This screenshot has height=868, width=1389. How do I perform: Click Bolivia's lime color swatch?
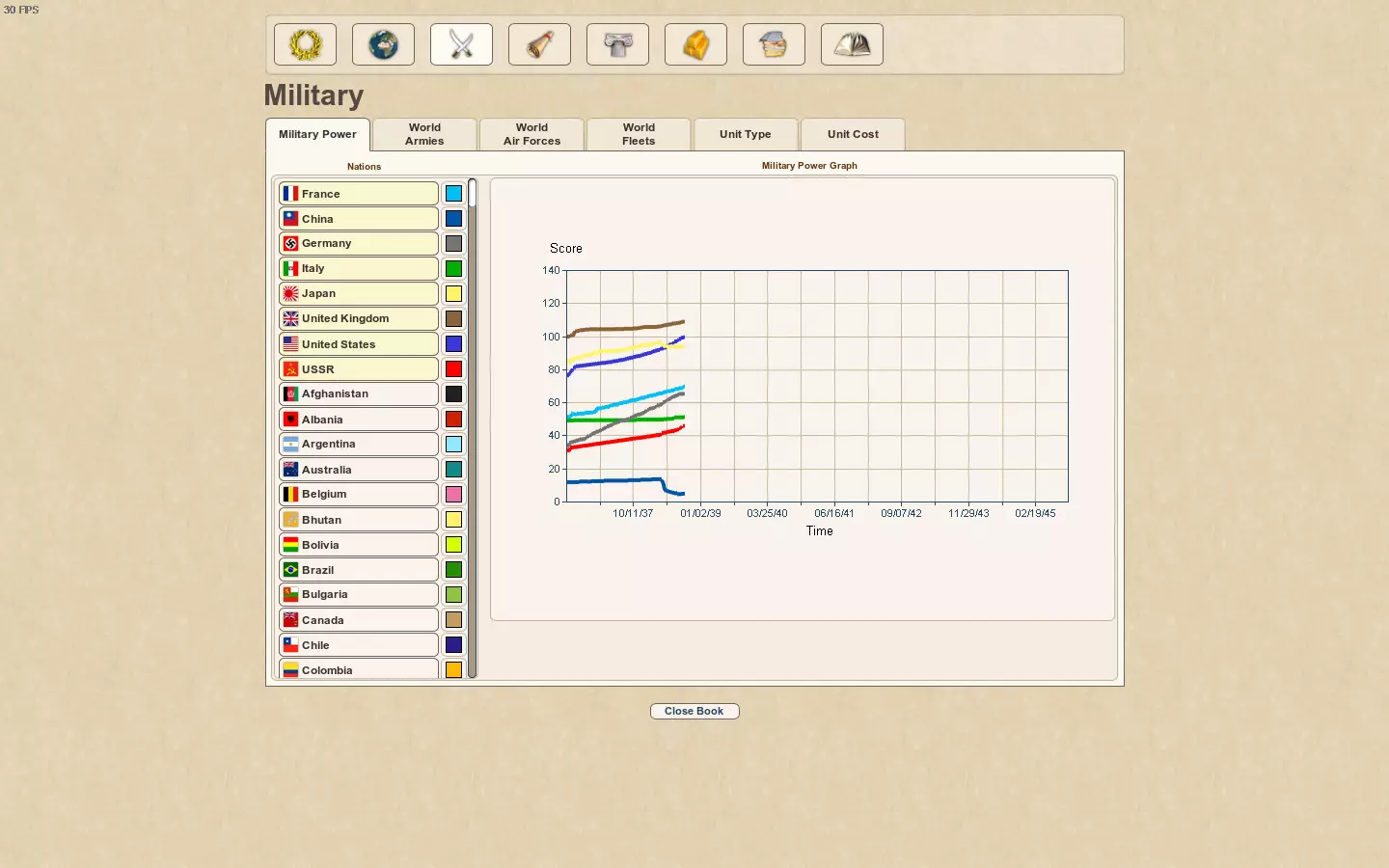coord(453,545)
